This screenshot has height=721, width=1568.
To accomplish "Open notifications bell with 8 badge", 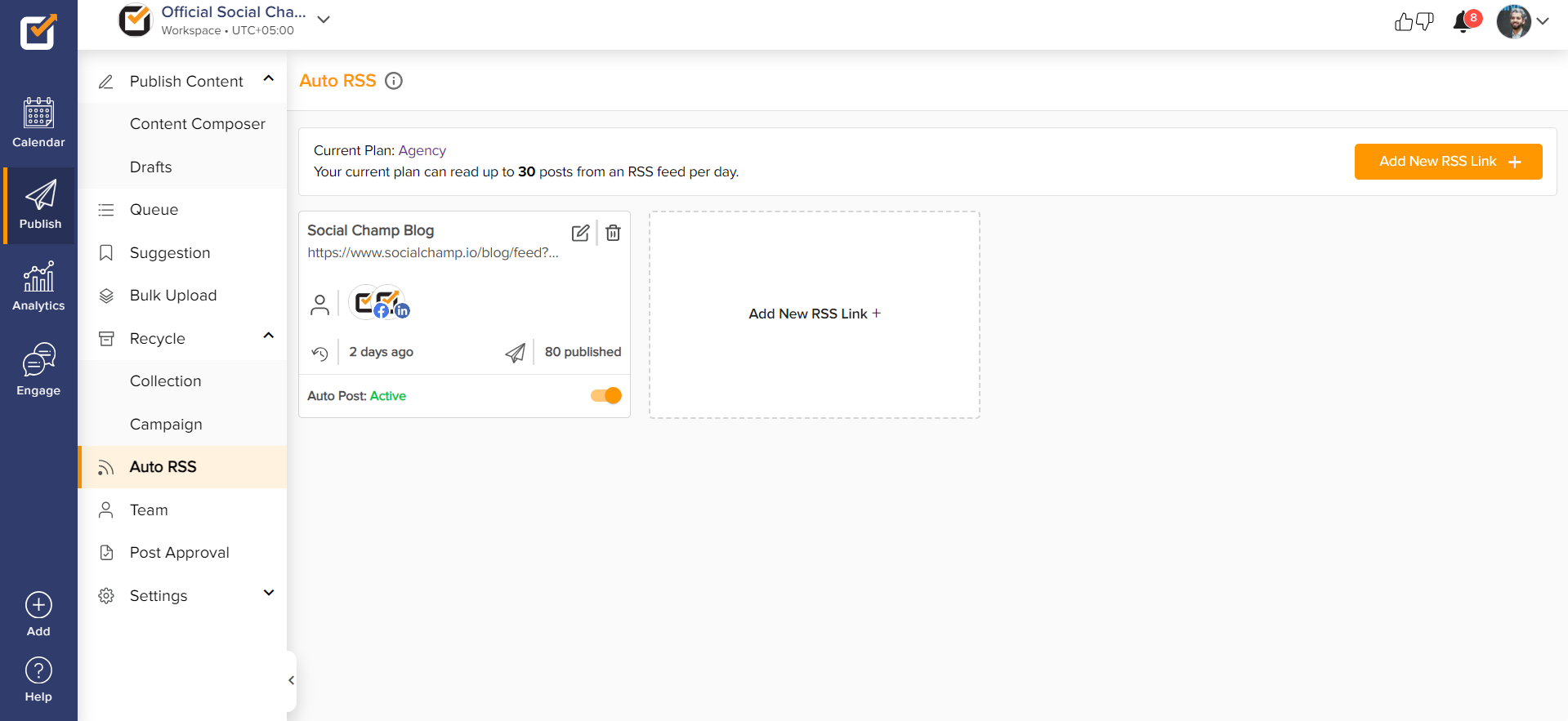I will pos(1467,20).
